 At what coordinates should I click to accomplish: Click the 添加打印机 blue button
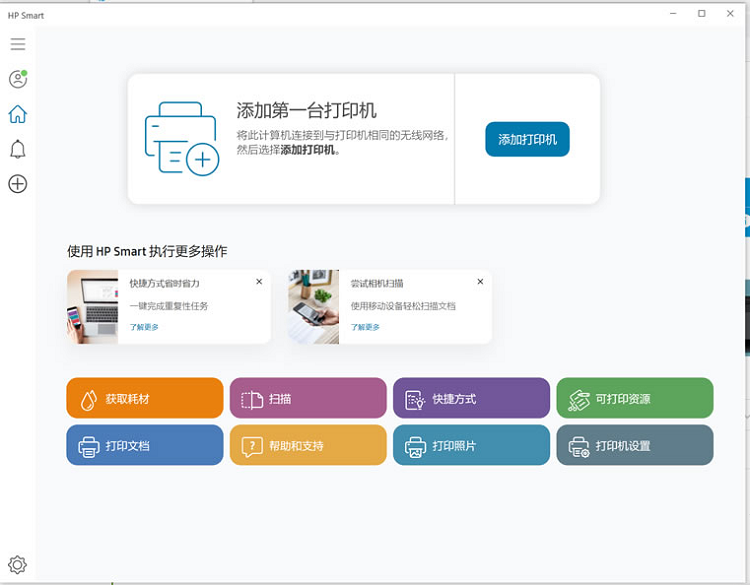[527, 139]
